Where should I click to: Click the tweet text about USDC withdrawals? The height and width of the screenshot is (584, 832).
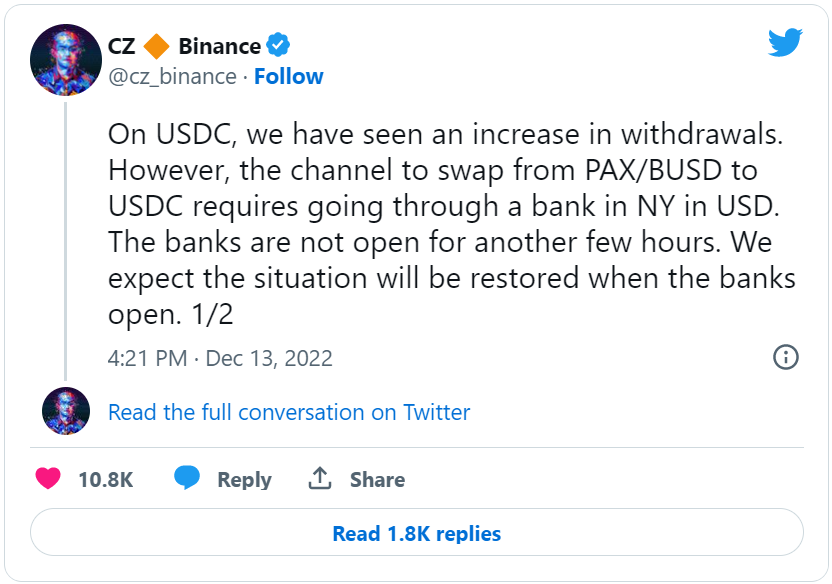450,223
